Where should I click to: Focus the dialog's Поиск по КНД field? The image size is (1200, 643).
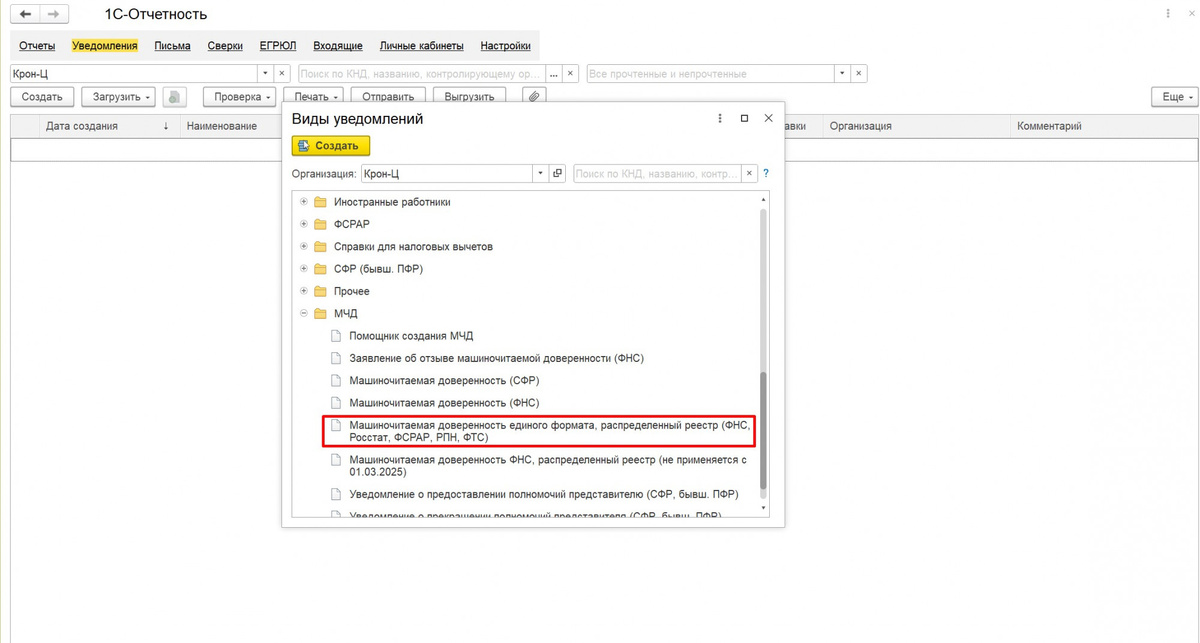(658, 173)
